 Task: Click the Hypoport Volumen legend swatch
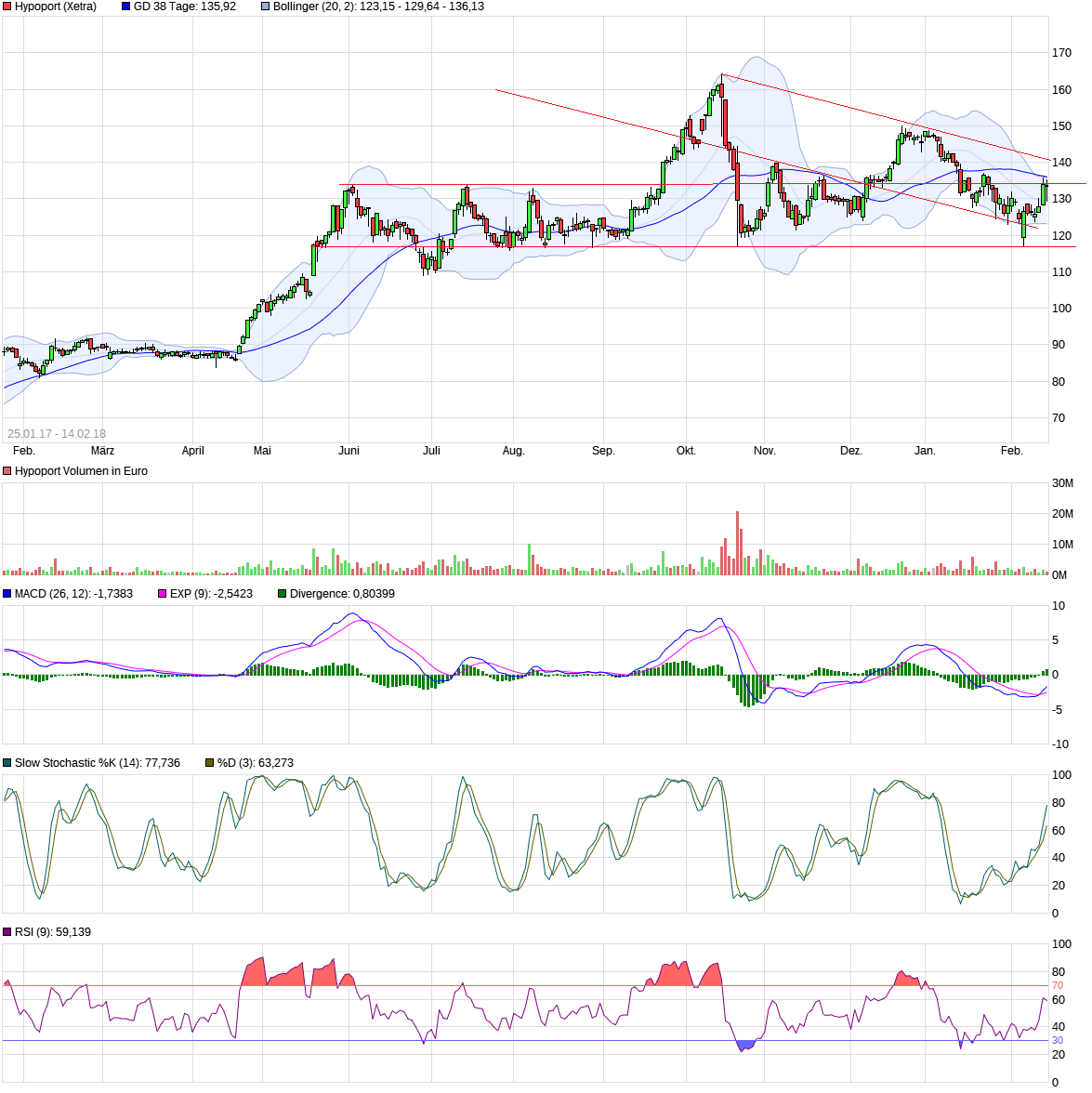tap(7, 471)
